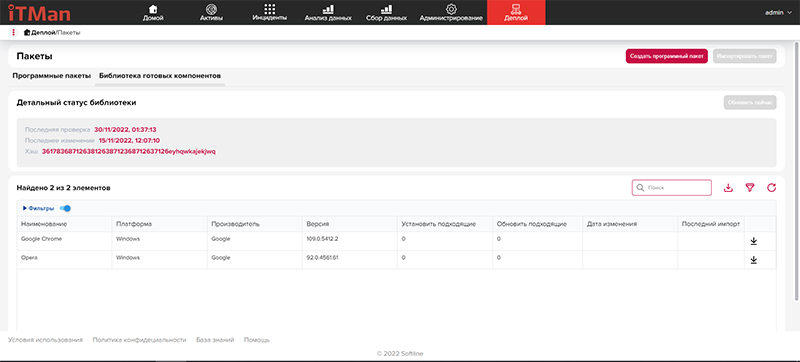Viewport: 800px width, 362px height.
Task: Click Создать программный пакет button
Action: 666,56
